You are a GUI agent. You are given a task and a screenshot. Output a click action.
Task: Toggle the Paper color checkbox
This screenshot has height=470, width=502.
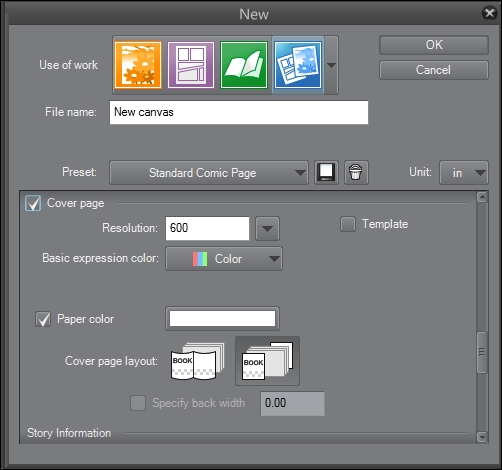pyautogui.click(x=43, y=319)
